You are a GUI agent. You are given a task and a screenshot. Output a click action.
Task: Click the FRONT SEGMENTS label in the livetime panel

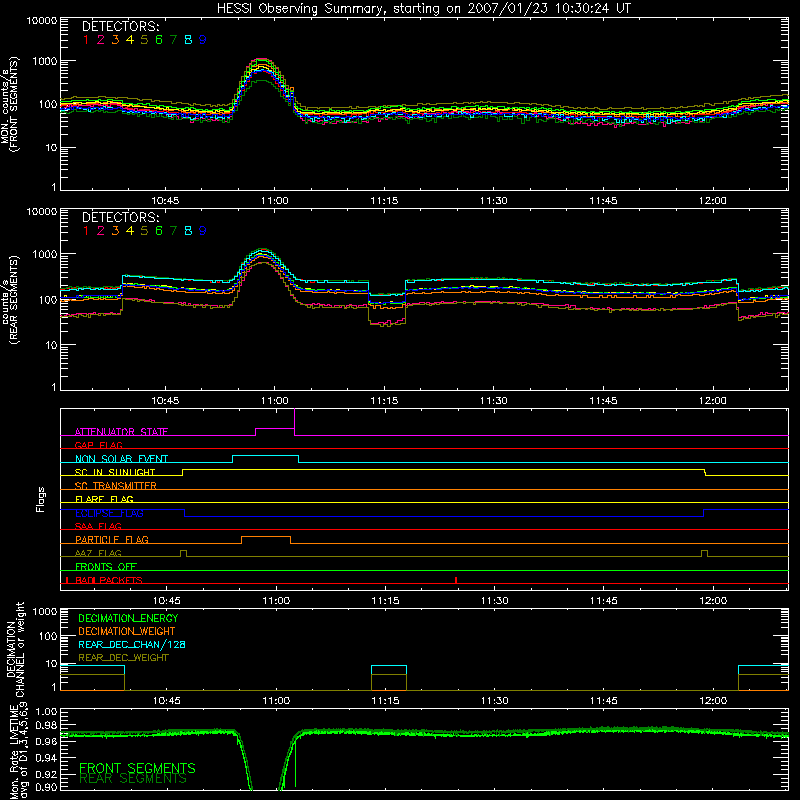tap(137, 768)
